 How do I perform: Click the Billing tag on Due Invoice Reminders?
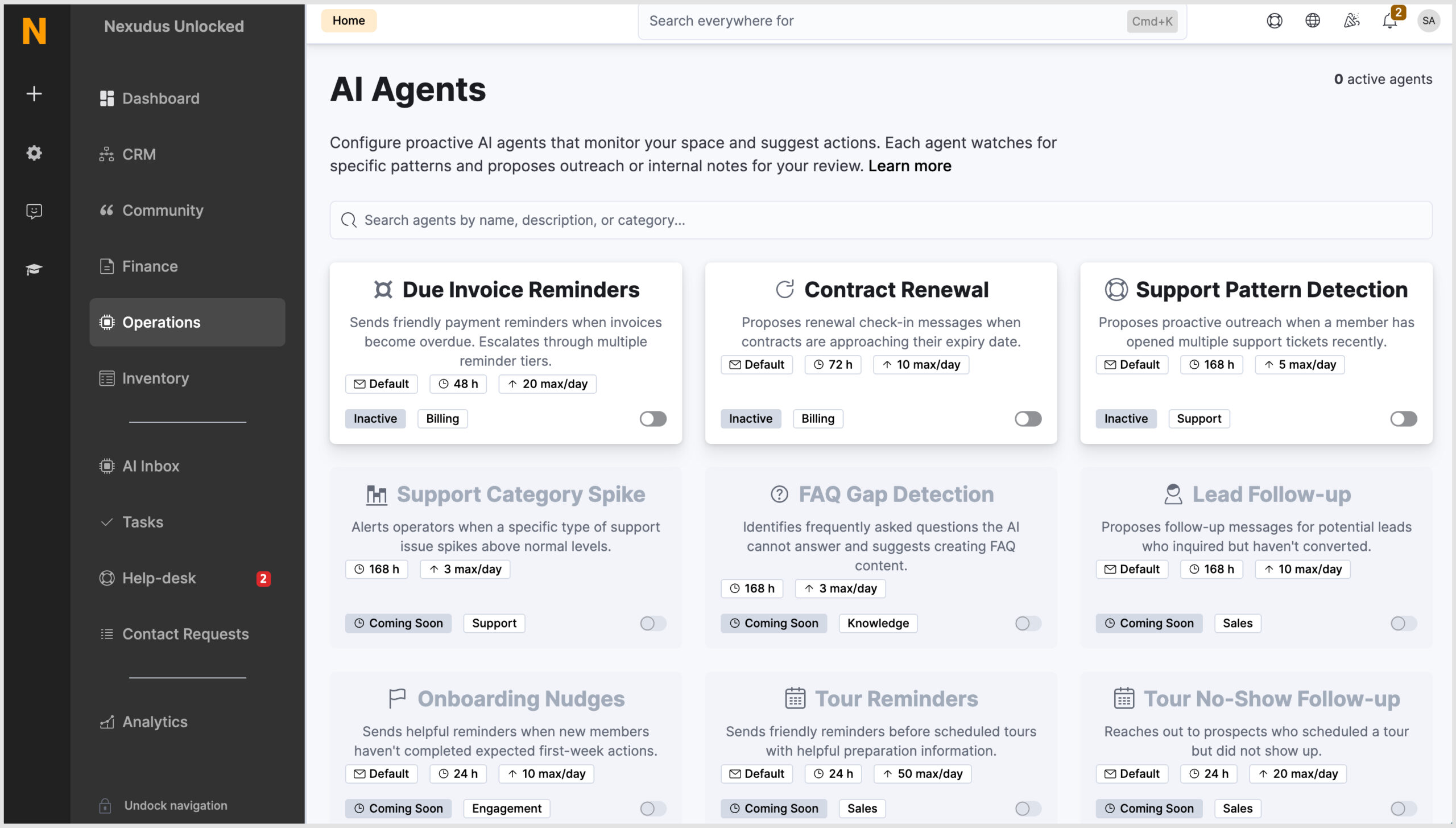[442, 419]
